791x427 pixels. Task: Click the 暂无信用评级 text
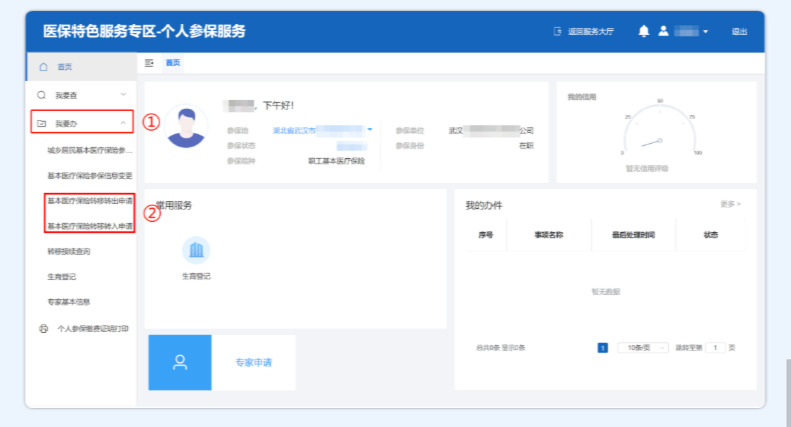tap(647, 168)
